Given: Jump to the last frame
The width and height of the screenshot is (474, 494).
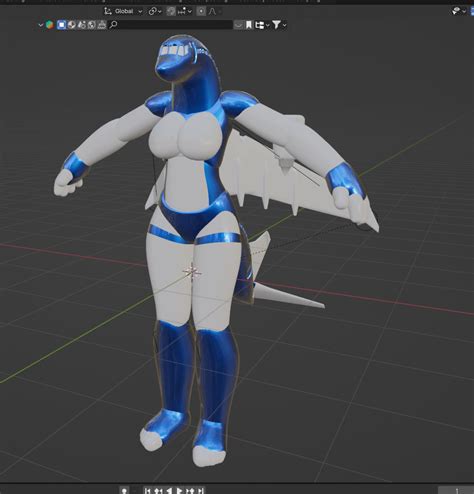Looking at the screenshot, I should pyautogui.click(x=201, y=491).
